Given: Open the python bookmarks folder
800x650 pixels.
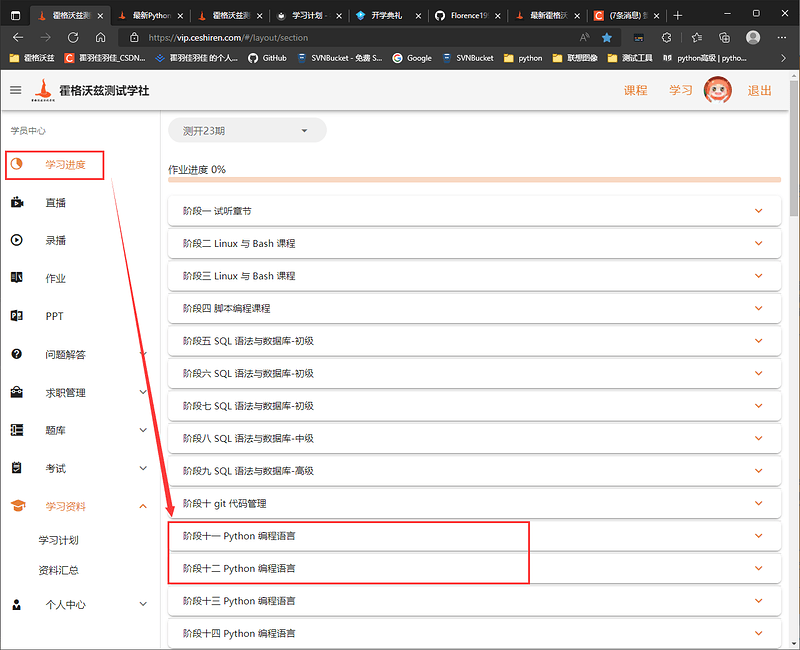Looking at the screenshot, I should point(523,58).
